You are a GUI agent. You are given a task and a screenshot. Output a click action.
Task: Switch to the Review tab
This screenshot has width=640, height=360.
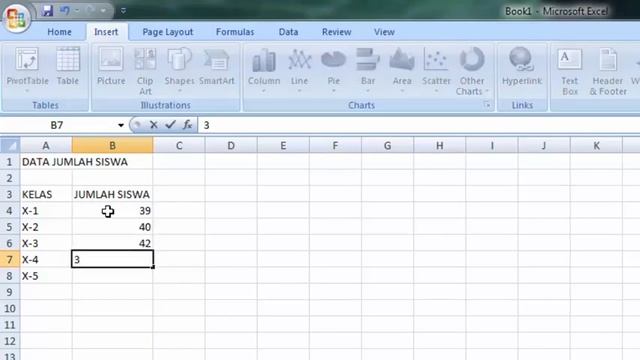336,32
